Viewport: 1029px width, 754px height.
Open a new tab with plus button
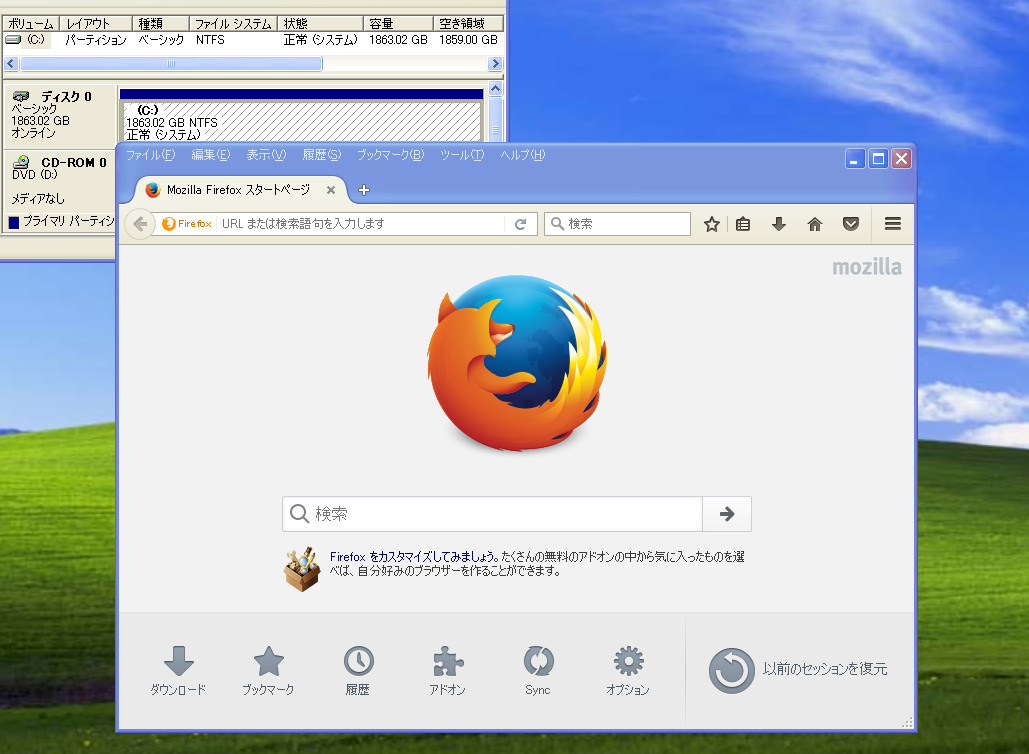tap(364, 190)
